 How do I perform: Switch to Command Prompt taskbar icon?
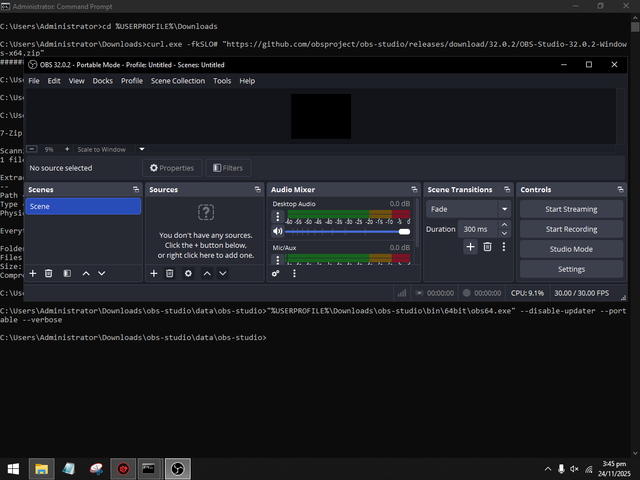[x=149, y=469]
